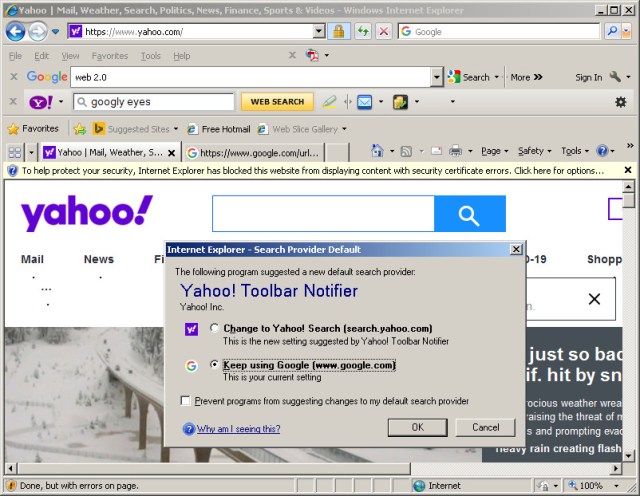Viewport: 640px width, 496px height.
Task: Check Prevent programs from suggesting changes
Action: point(185,401)
